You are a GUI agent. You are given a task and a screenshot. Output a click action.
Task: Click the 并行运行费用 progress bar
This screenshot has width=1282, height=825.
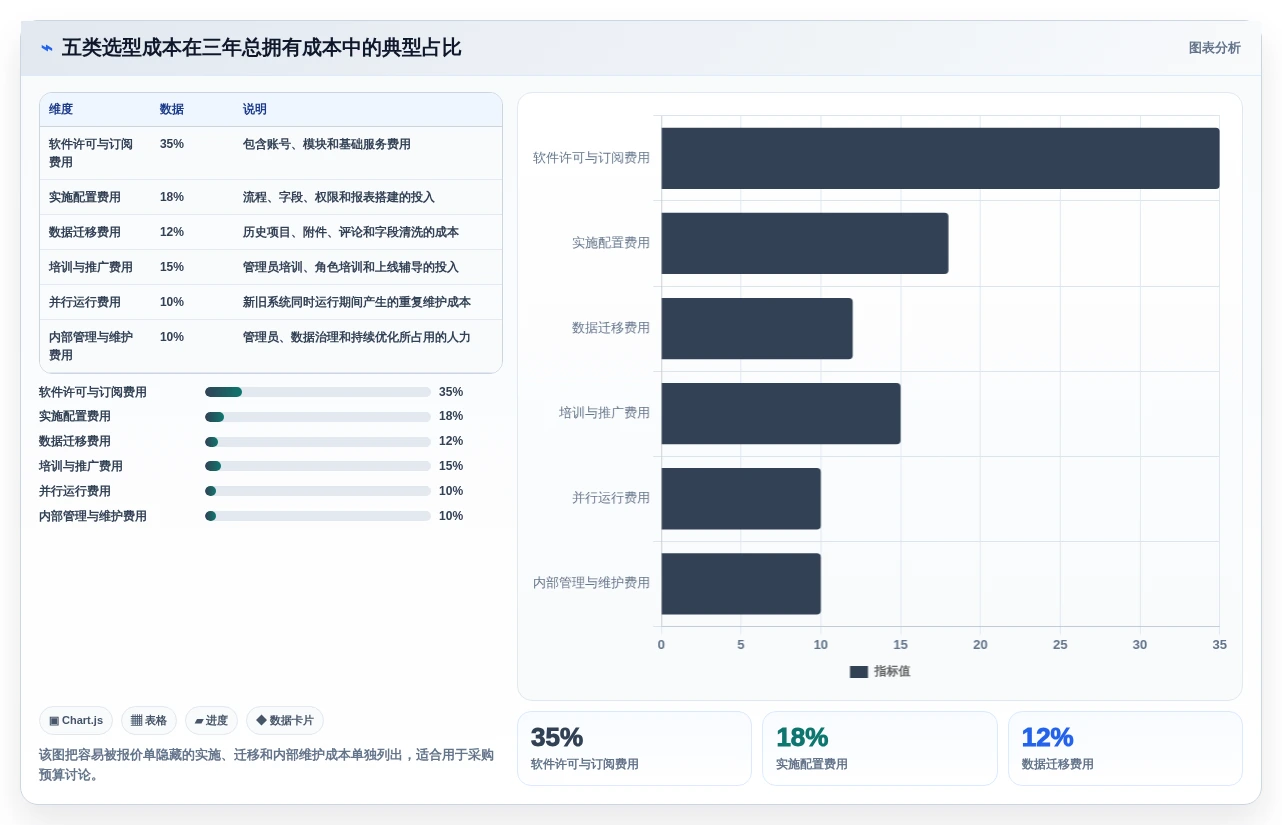click(318, 491)
